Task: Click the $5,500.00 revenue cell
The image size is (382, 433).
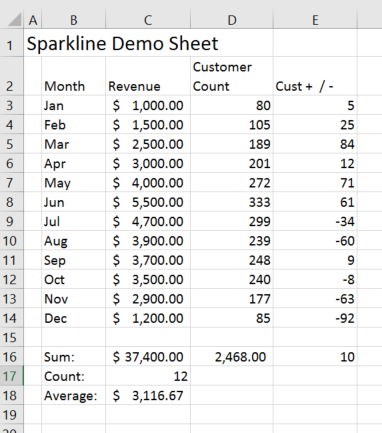Action: pos(148,202)
